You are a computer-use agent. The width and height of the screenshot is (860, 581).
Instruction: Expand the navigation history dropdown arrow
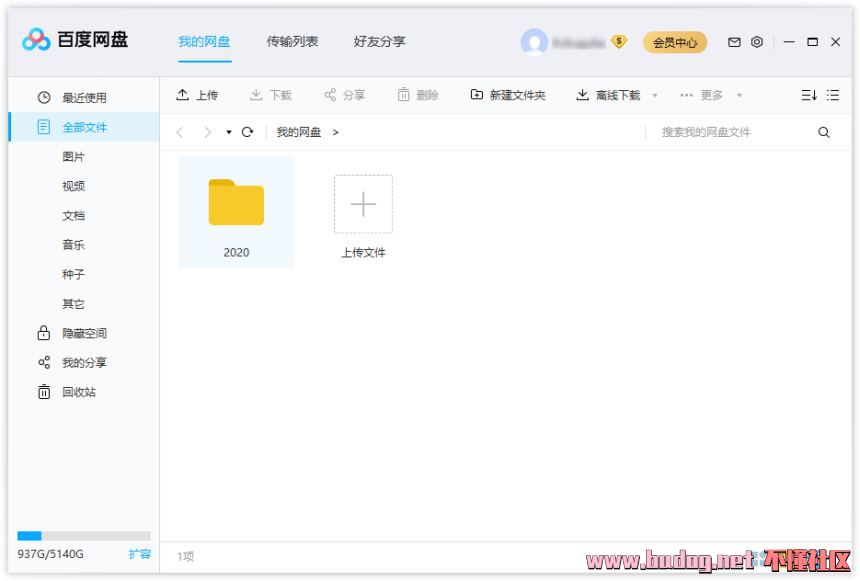[229, 132]
